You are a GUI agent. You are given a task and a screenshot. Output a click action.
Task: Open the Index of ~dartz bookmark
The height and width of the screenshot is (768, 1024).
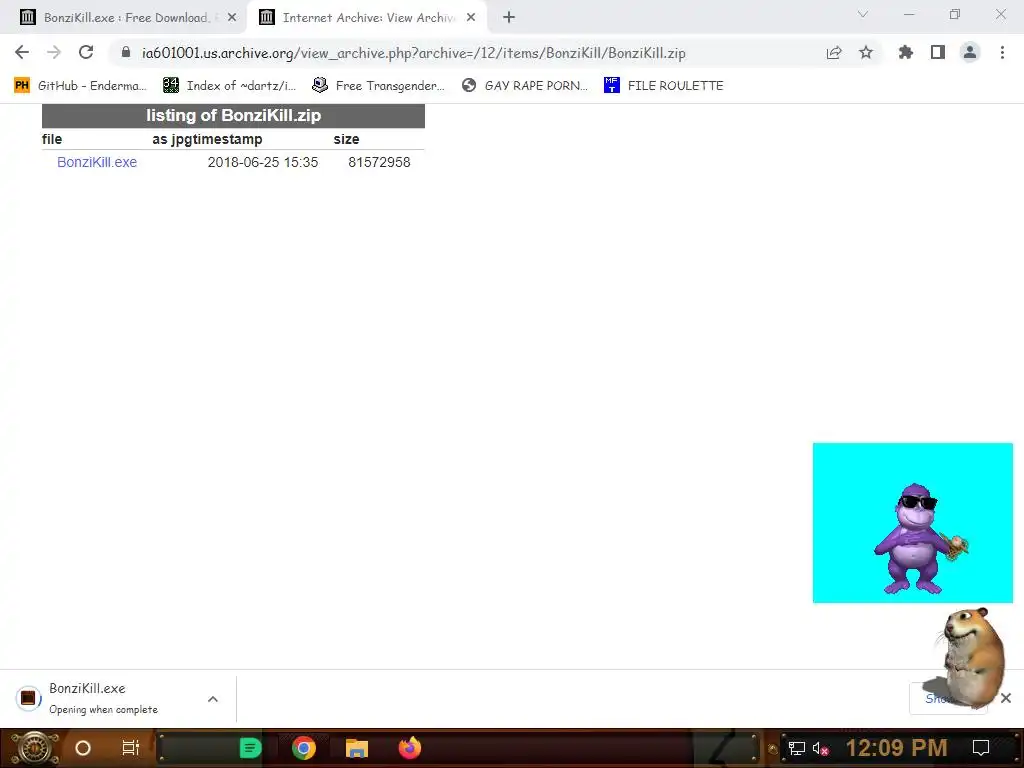[229, 86]
